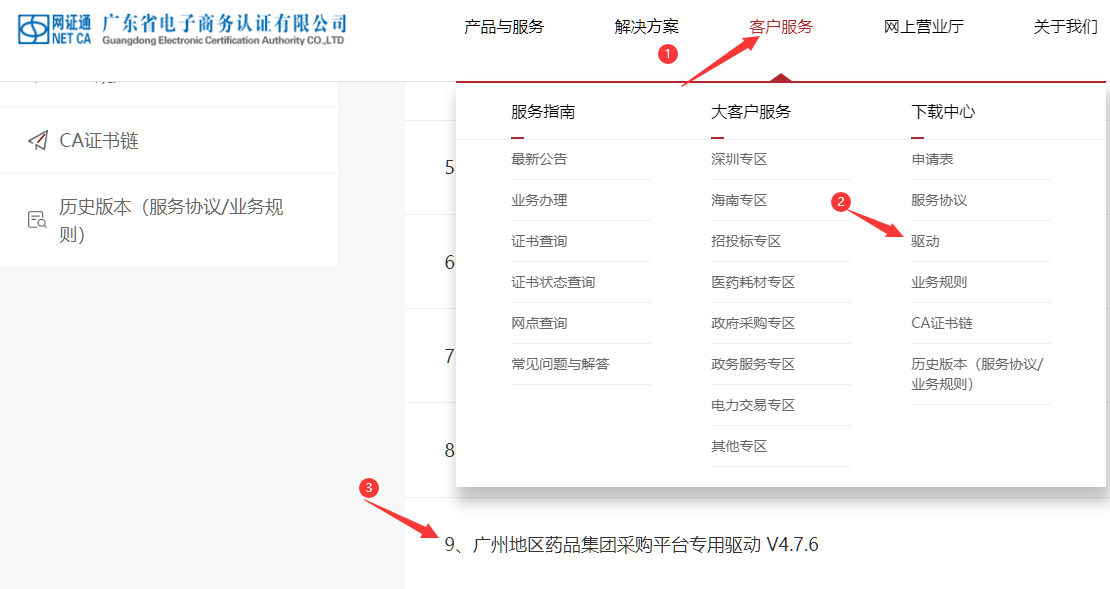Image resolution: width=1110 pixels, height=589 pixels.
Task: Go to 最新公告 in service guide
Action: coord(539,159)
